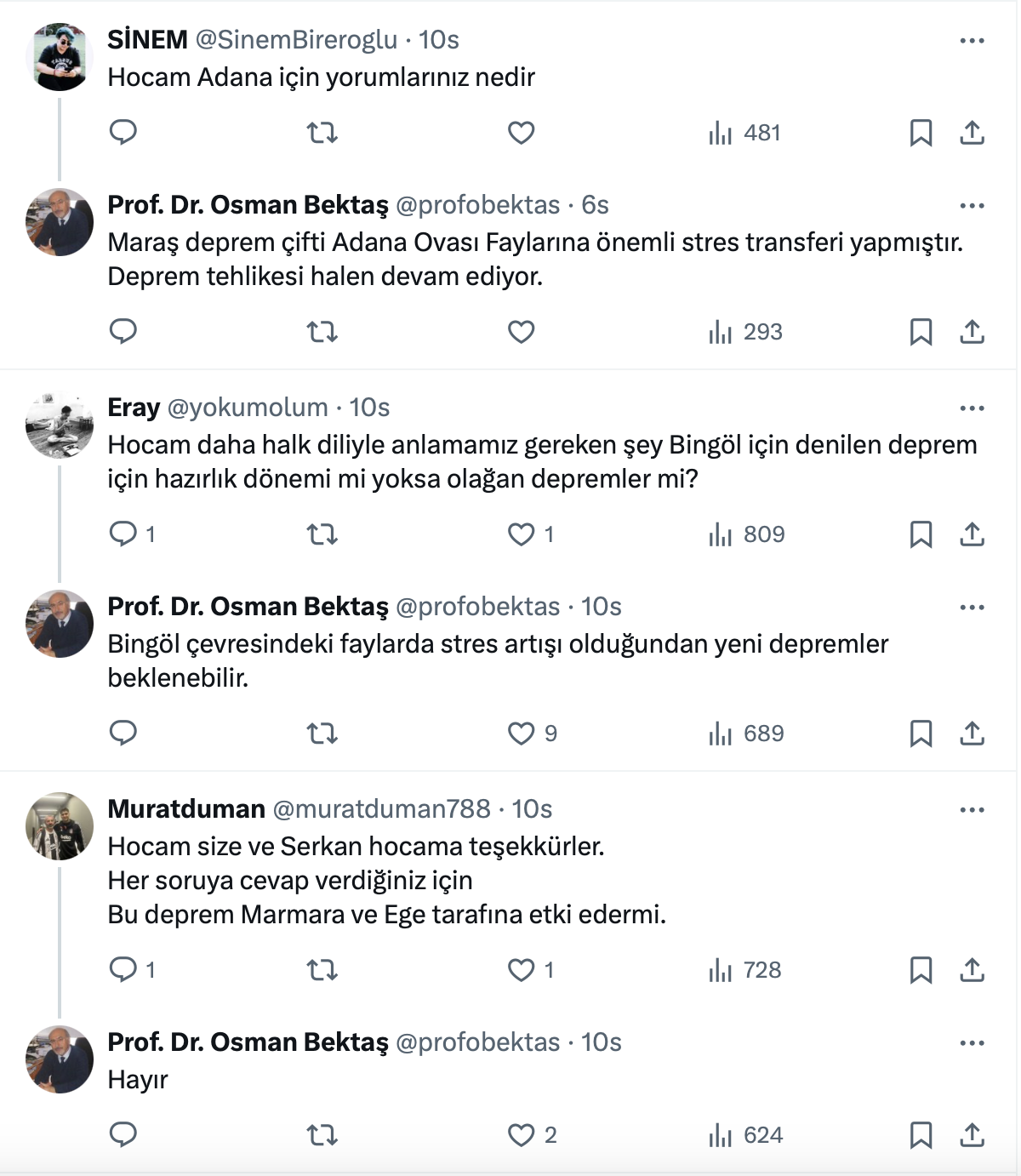
Task: Repost SİNEM's Adana tweet
Action: tap(322, 133)
